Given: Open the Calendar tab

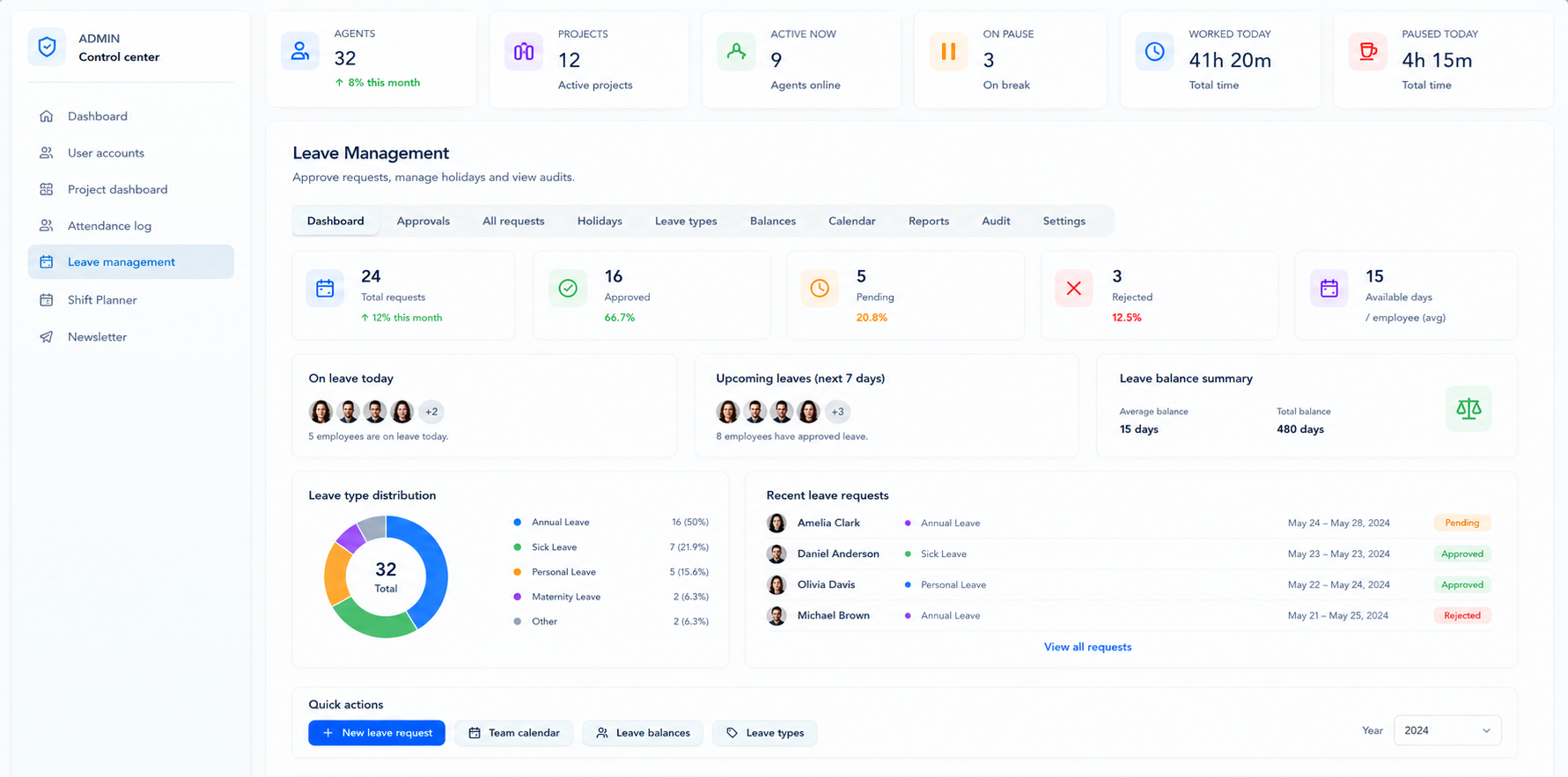Looking at the screenshot, I should [x=852, y=221].
